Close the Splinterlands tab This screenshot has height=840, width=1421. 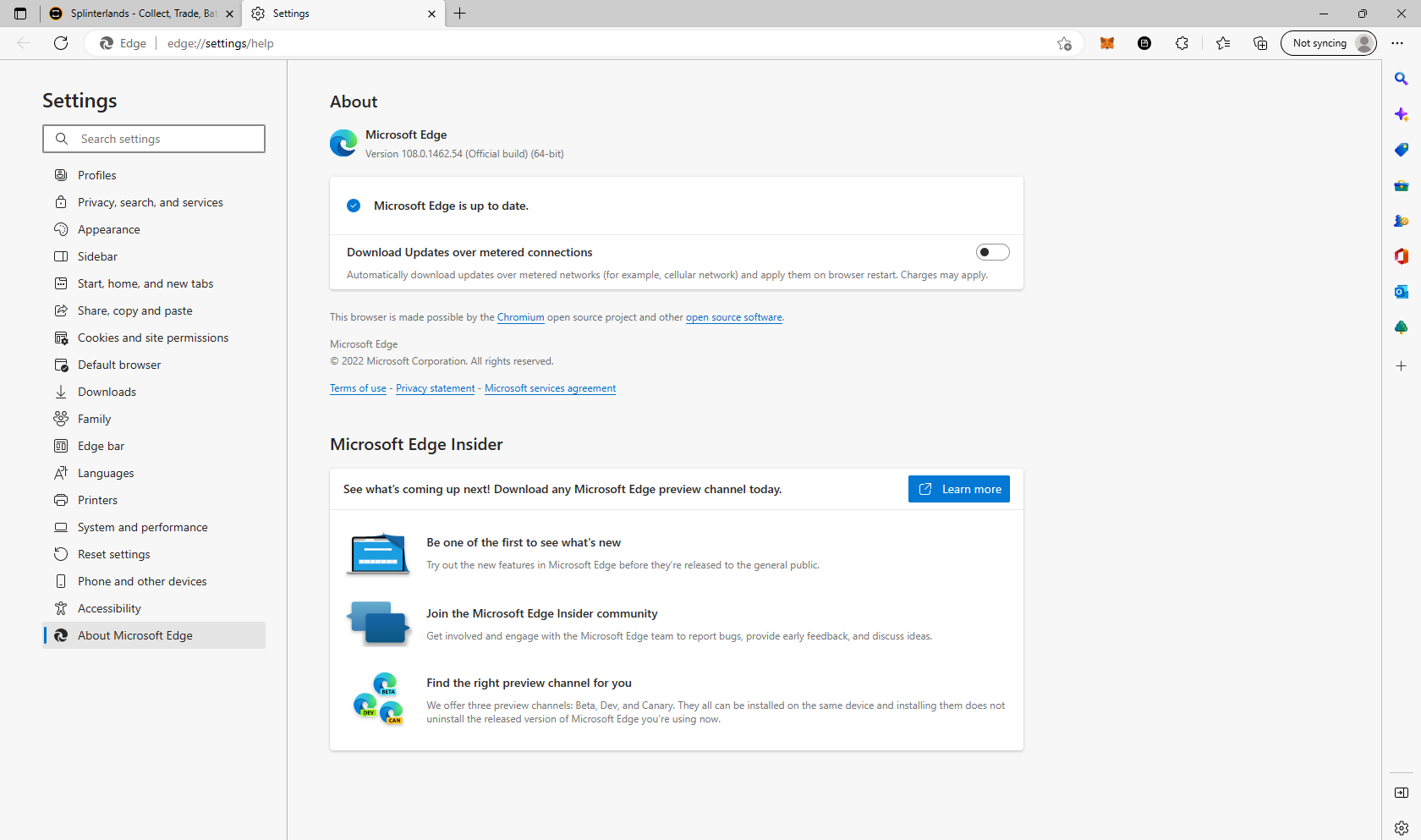[229, 14]
